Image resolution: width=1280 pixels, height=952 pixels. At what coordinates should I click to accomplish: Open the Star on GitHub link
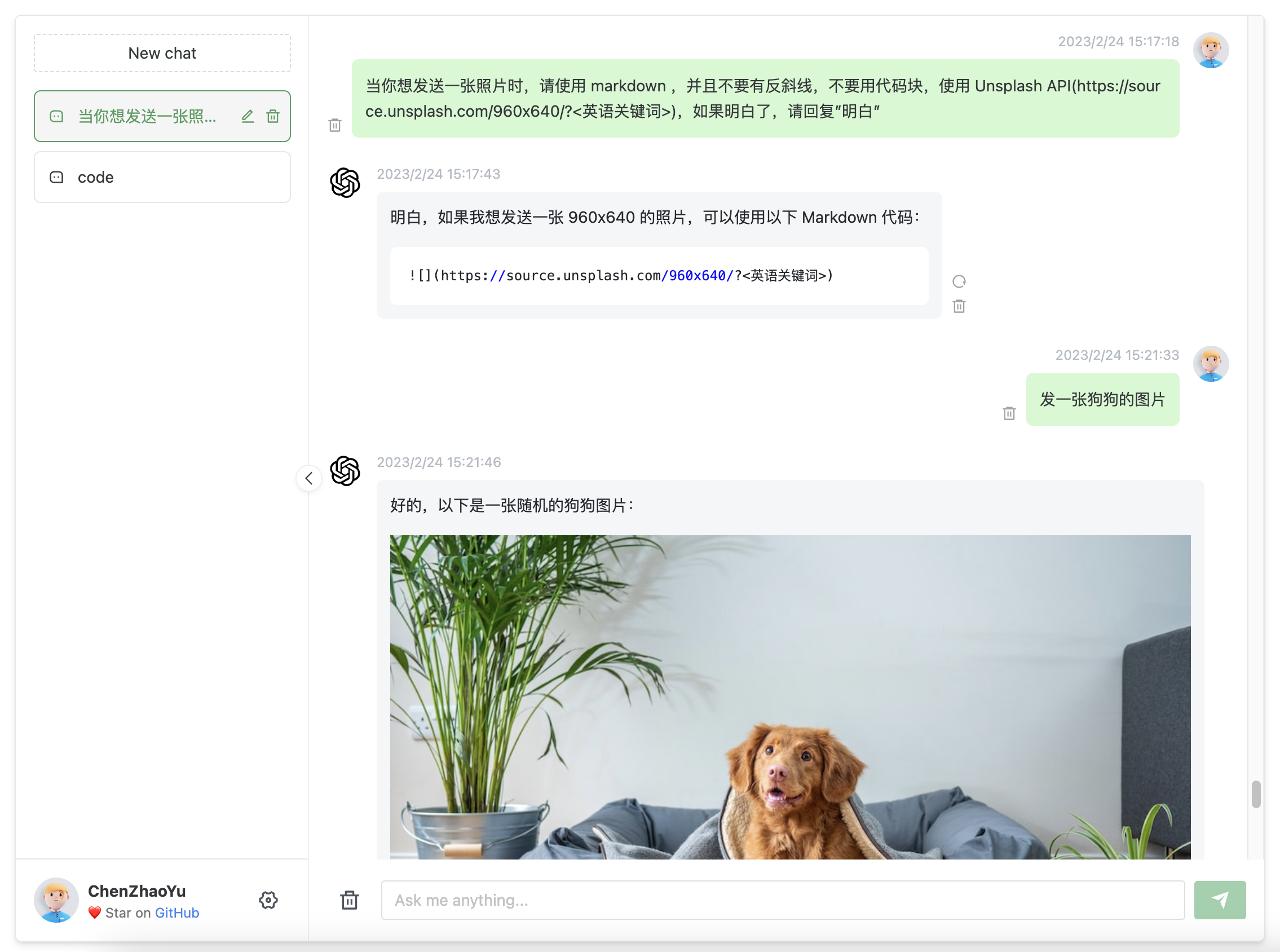coord(176,912)
